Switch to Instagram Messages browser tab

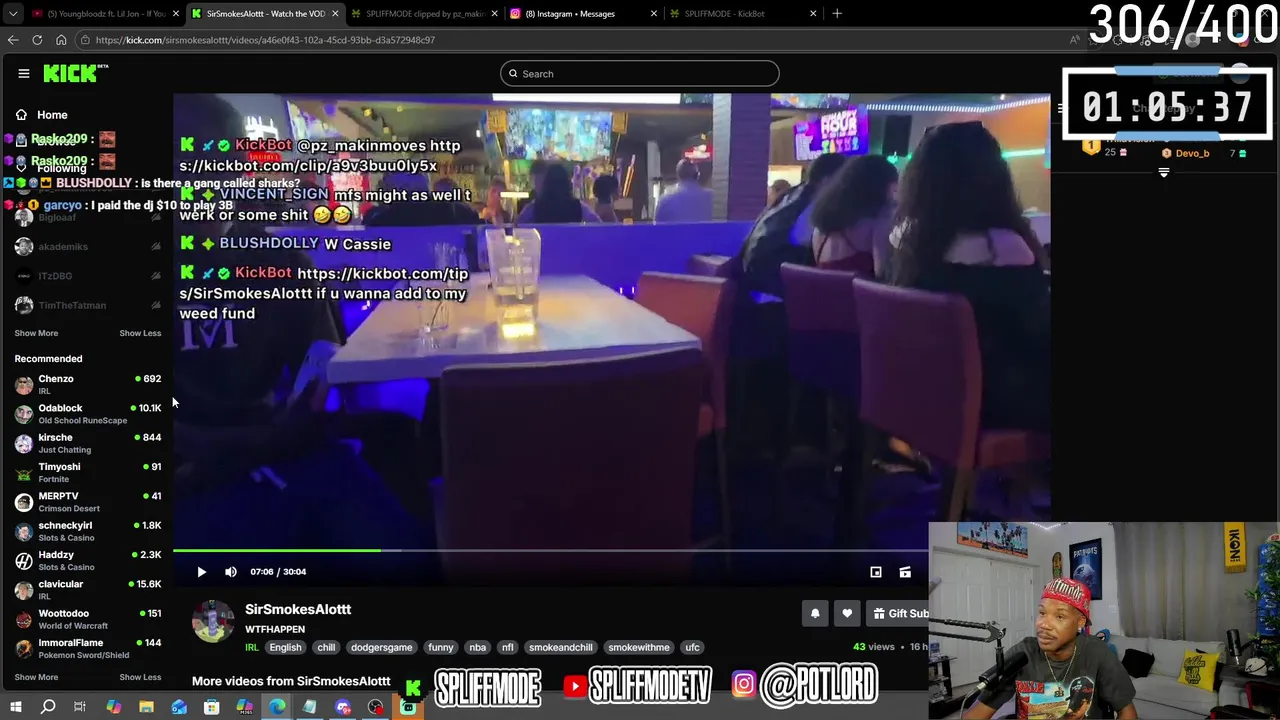(583, 14)
